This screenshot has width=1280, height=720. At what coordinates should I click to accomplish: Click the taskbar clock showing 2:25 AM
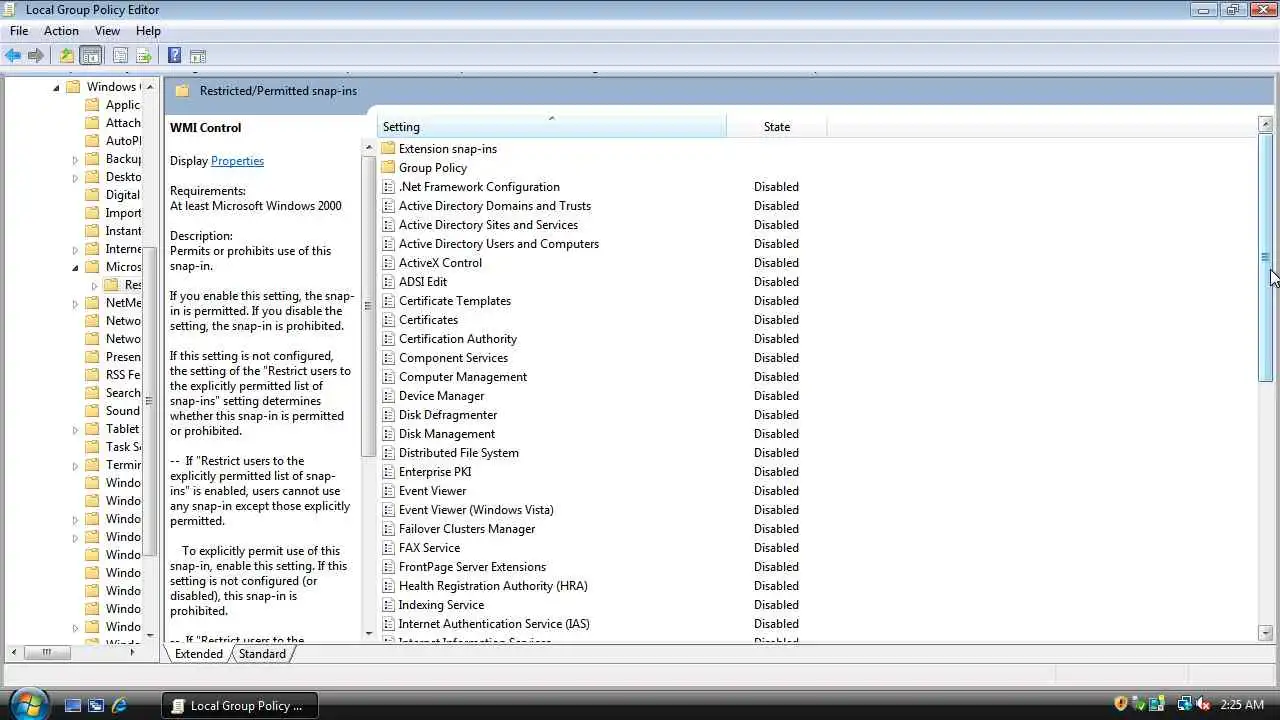point(1242,705)
